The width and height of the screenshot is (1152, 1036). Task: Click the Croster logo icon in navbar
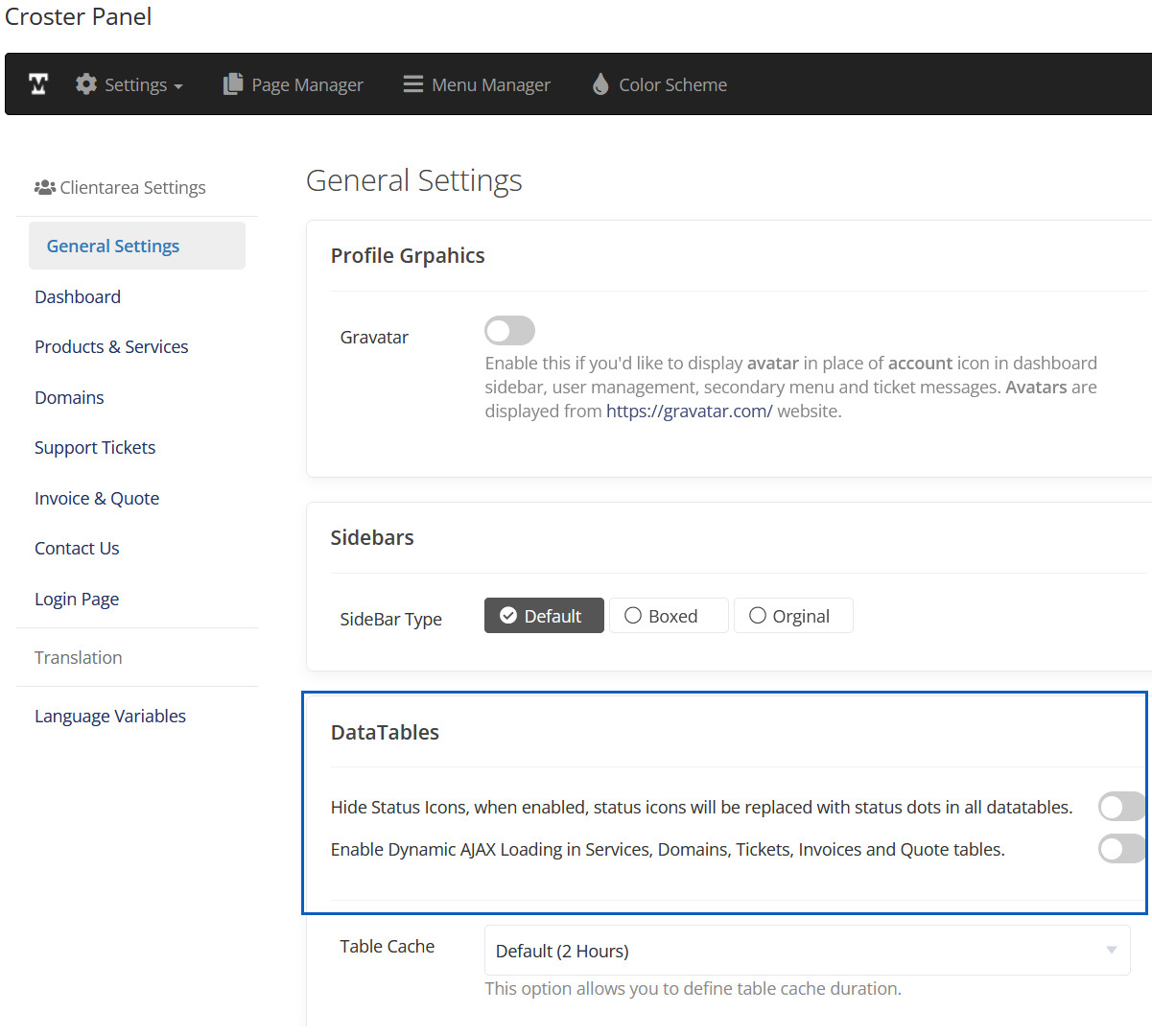tap(38, 84)
